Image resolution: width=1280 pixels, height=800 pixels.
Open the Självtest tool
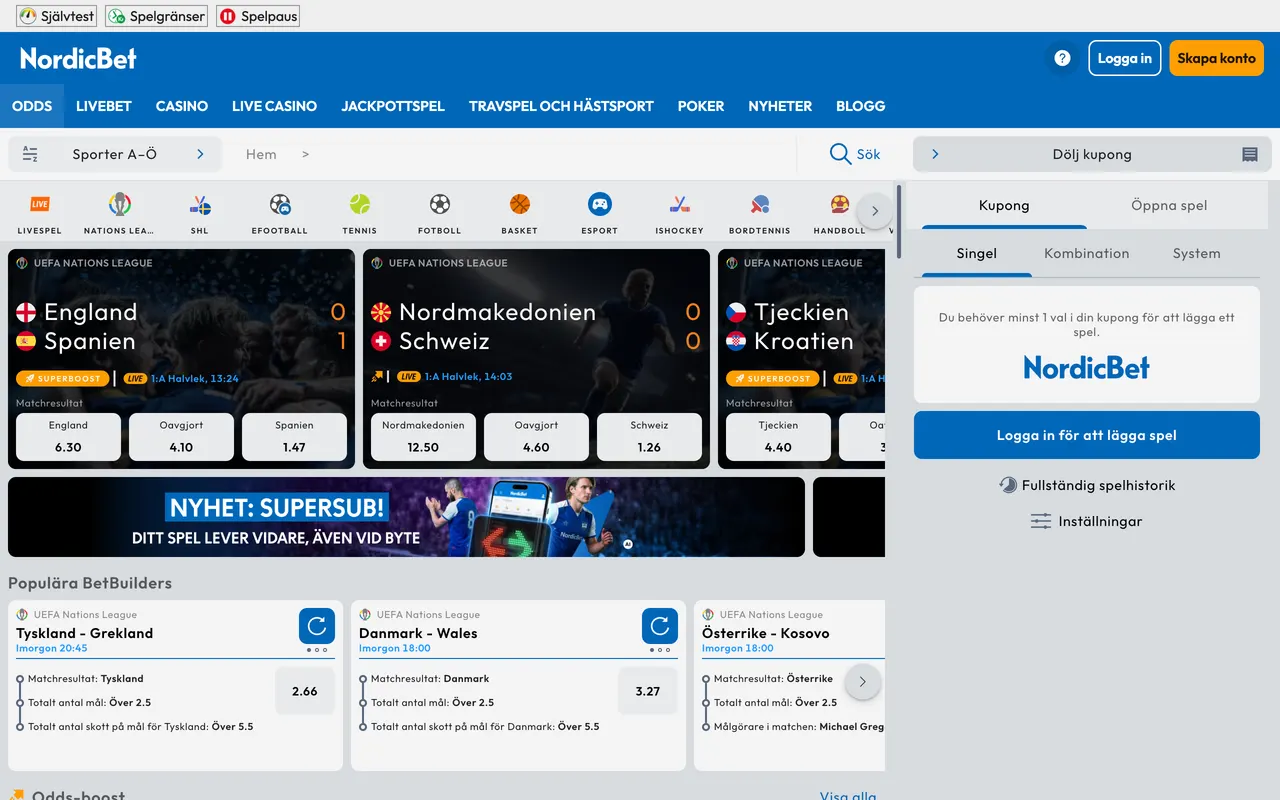pos(57,16)
